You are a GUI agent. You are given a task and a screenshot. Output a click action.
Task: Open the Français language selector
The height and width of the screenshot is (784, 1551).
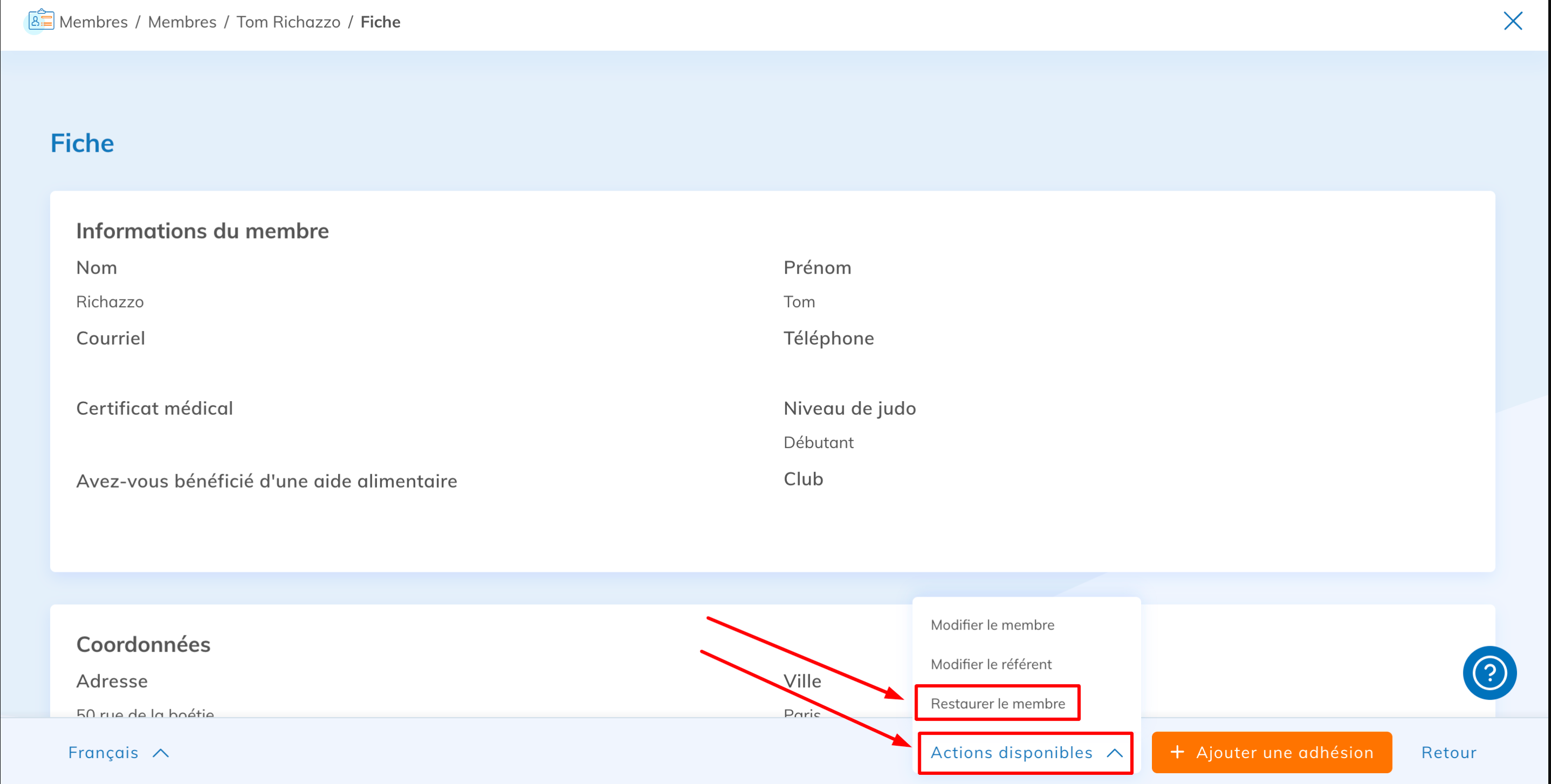coord(104,752)
